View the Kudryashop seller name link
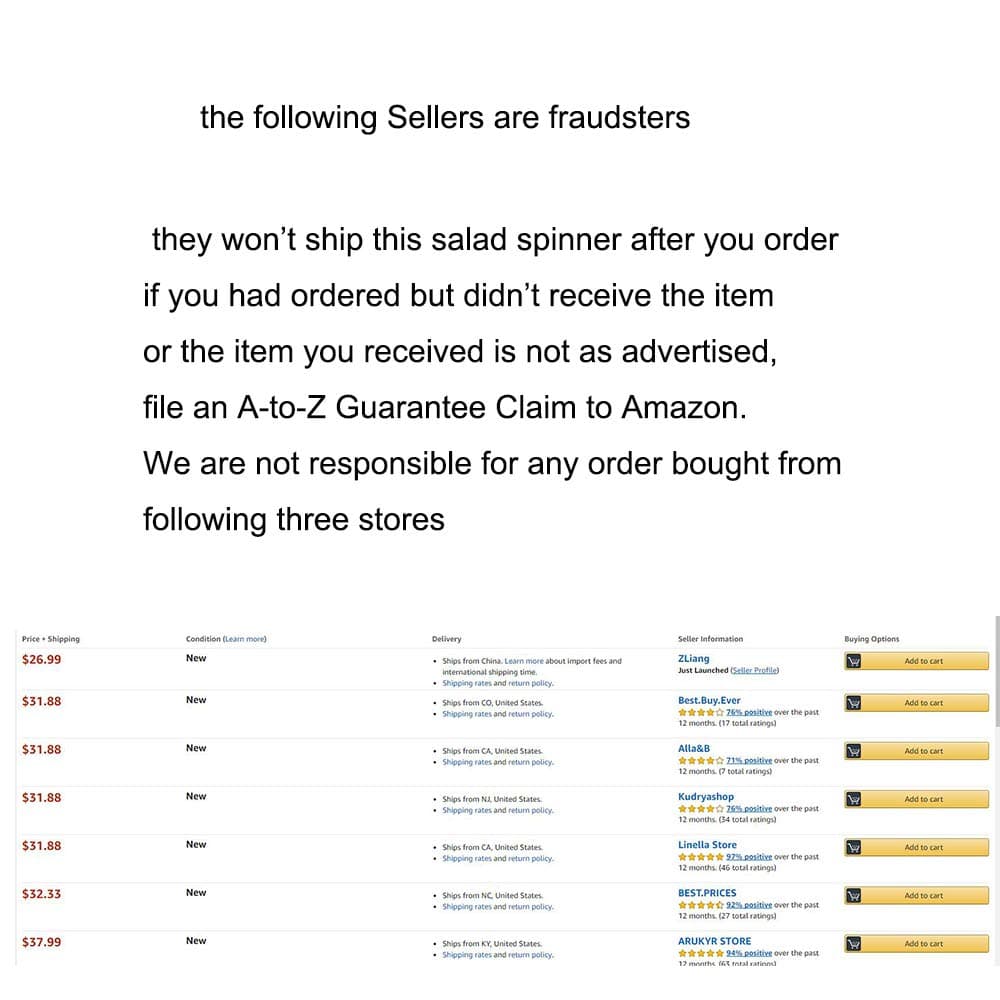This screenshot has height=1000, width=1000. 705,797
